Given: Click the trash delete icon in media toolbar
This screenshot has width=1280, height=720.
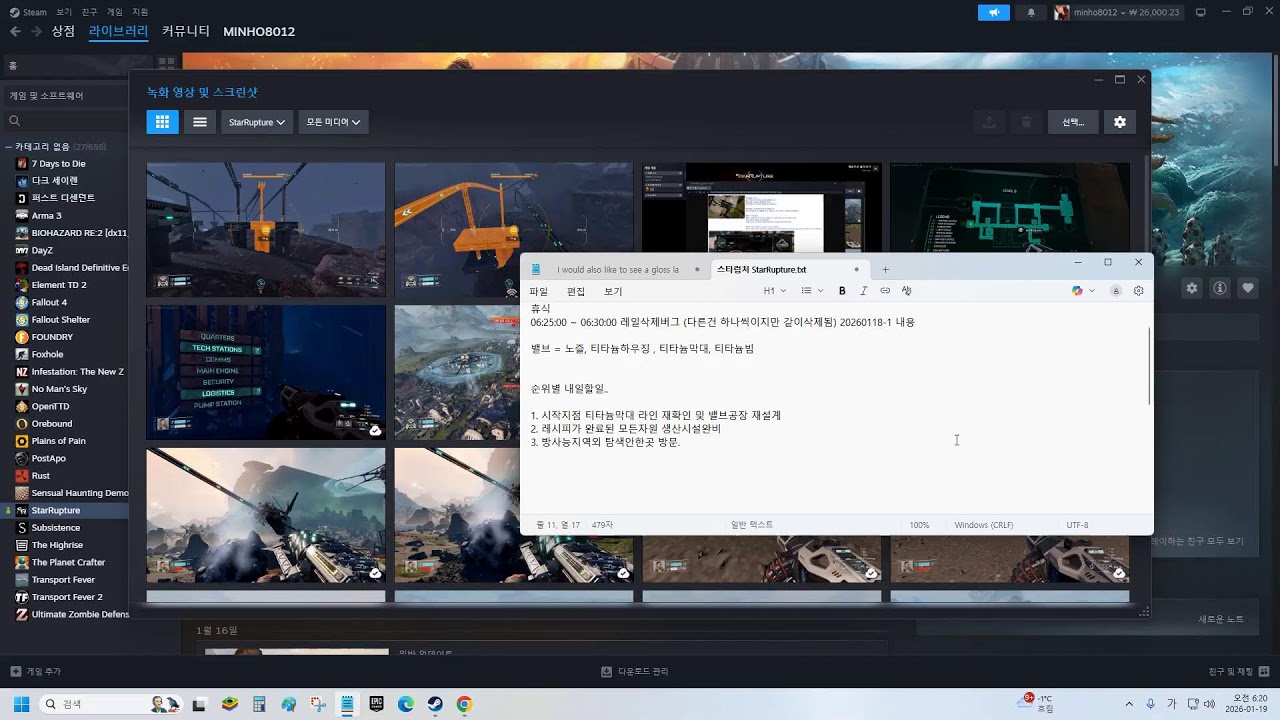Looking at the screenshot, I should point(1026,122).
